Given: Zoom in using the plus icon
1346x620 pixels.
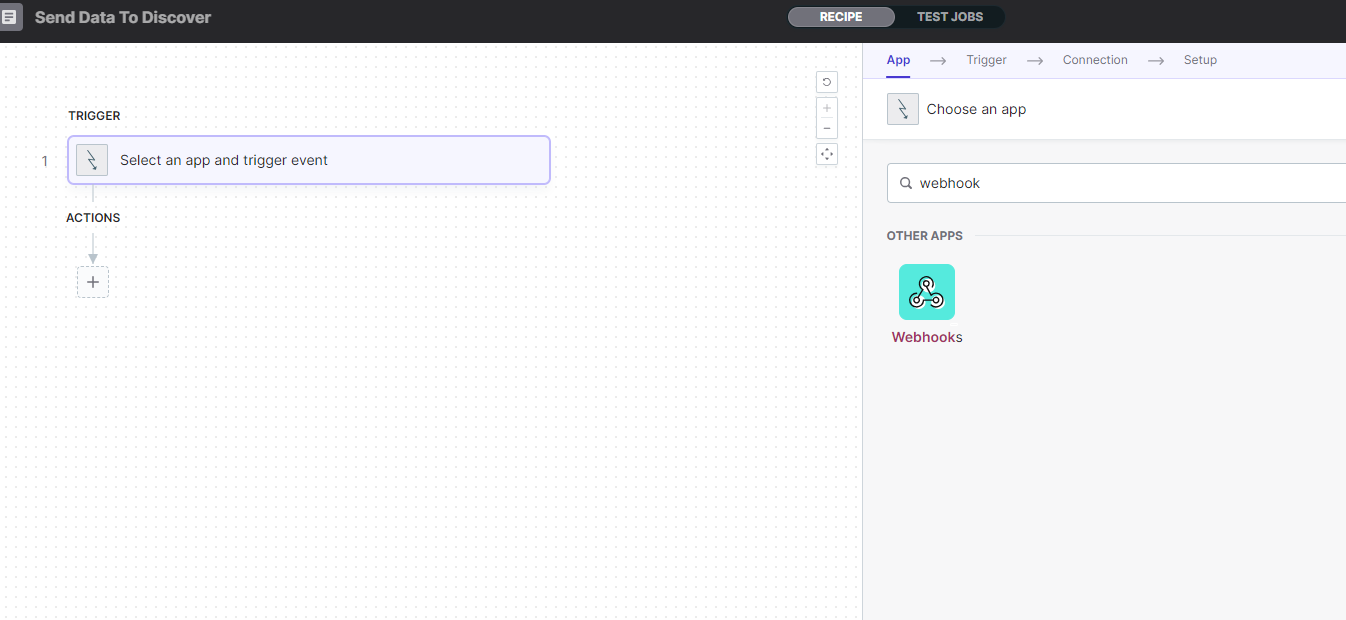Looking at the screenshot, I should click(x=826, y=107).
